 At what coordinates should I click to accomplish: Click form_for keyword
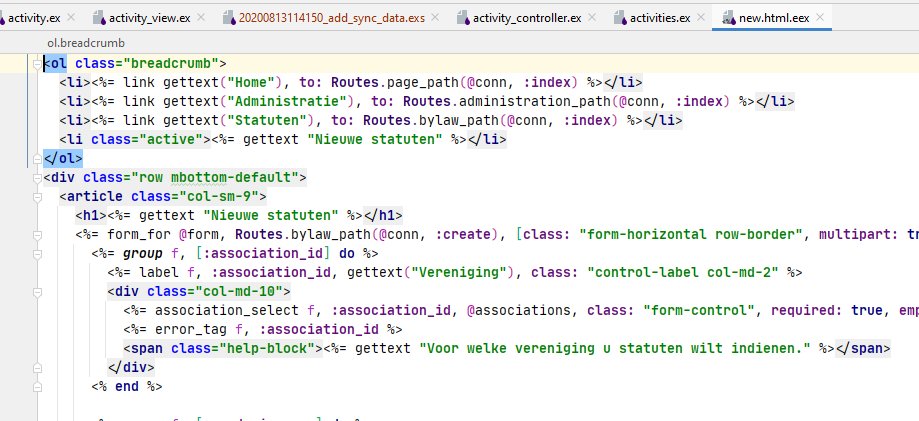(x=139, y=235)
